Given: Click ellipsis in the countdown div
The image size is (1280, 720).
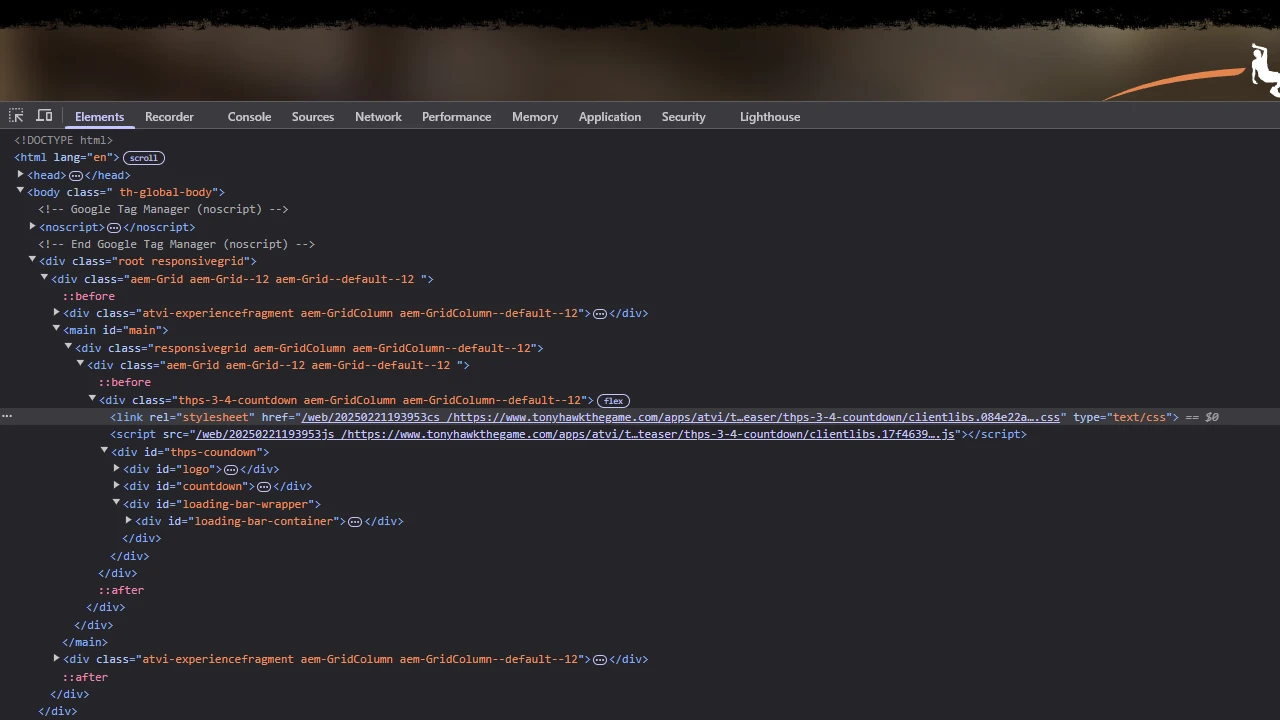Looking at the screenshot, I should [264, 487].
